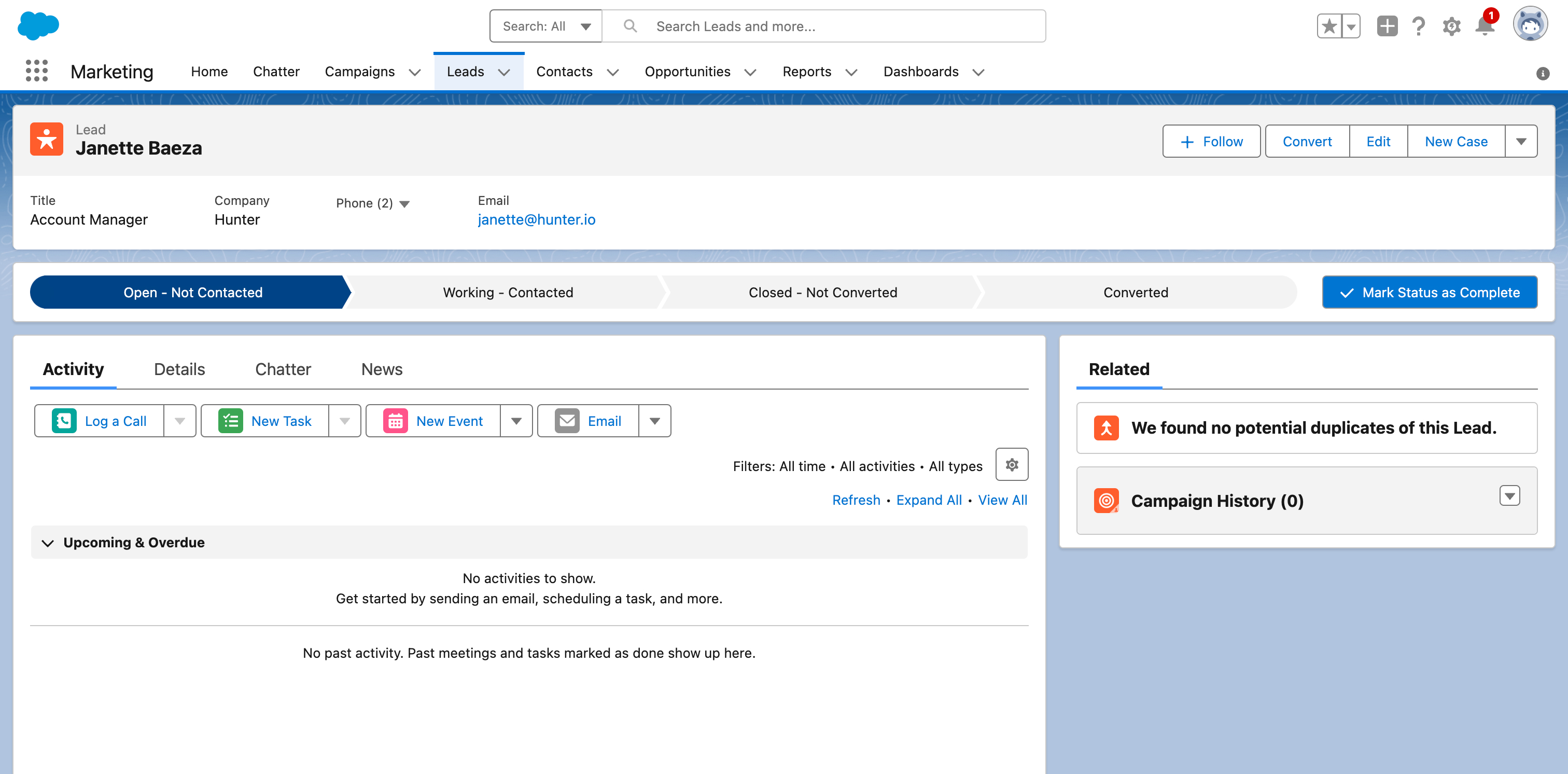The image size is (1568, 774).
Task: Click the View All link
Action: click(1002, 500)
